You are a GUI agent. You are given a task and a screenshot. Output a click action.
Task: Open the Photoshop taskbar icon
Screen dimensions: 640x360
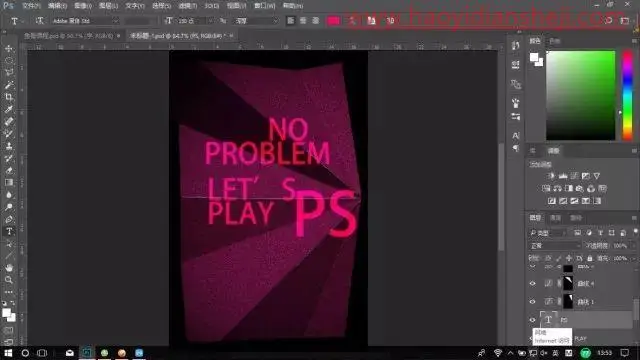coord(87,353)
